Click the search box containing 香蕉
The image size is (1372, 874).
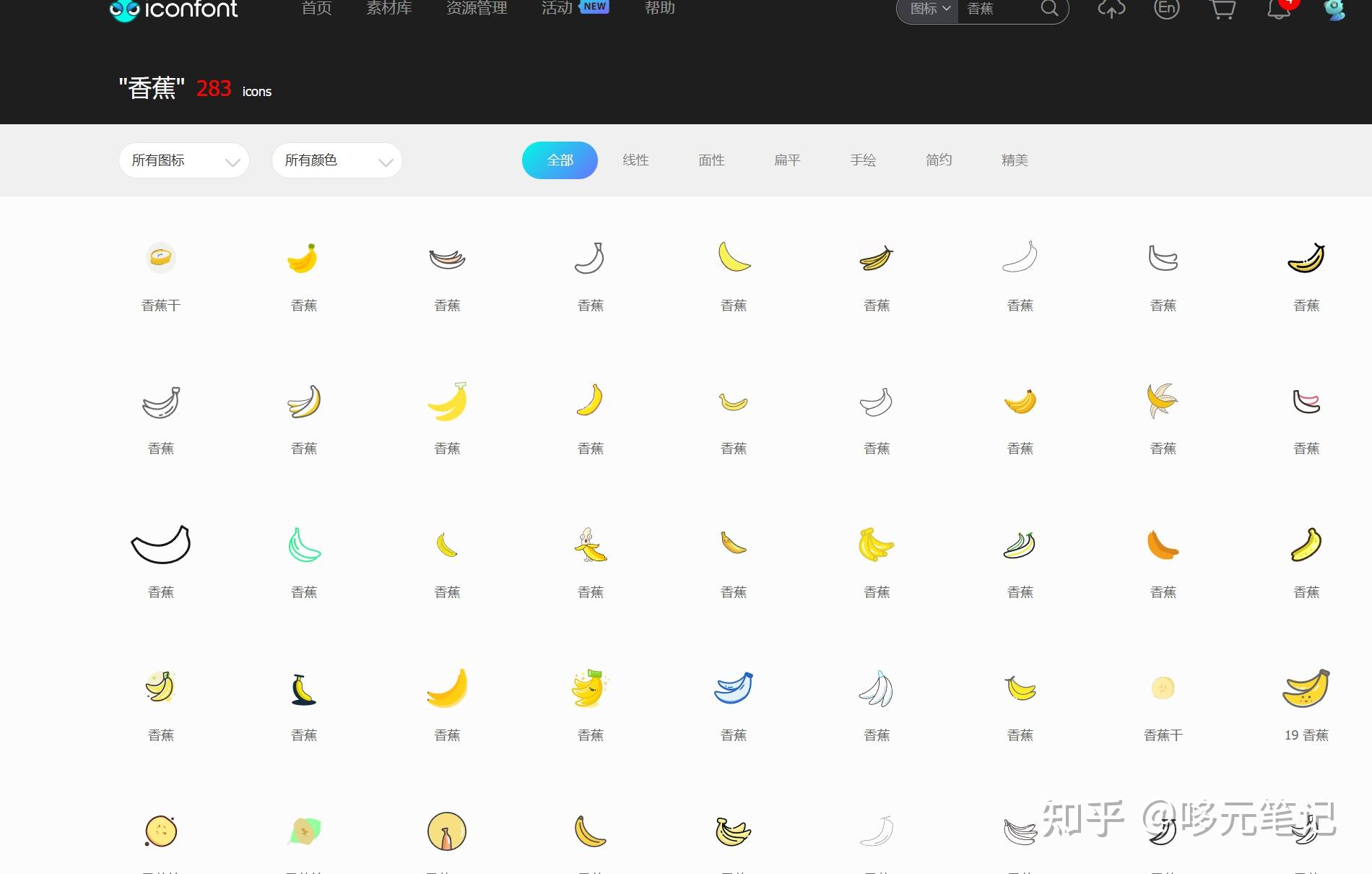click(x=999, y=9)
